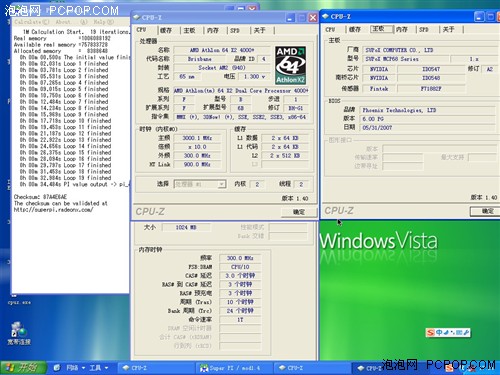Click the moon half-width icon on the IME bar
The width and height of the screenshot is (500, 375).
(x=446, y=332)
